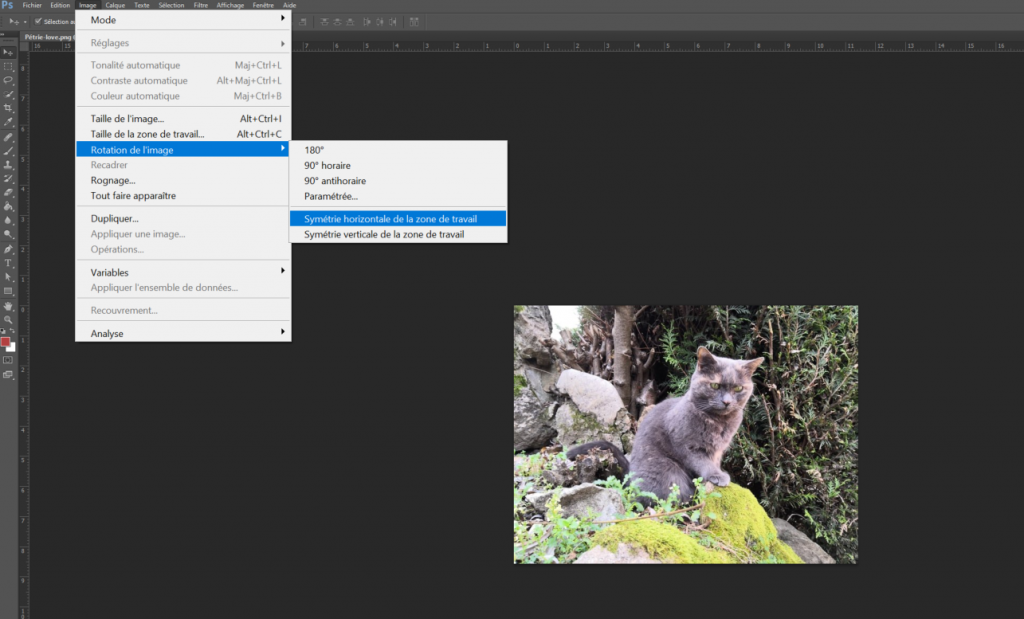Open the Affichage menu
The image size is (1024, 619).
point(230,5)
